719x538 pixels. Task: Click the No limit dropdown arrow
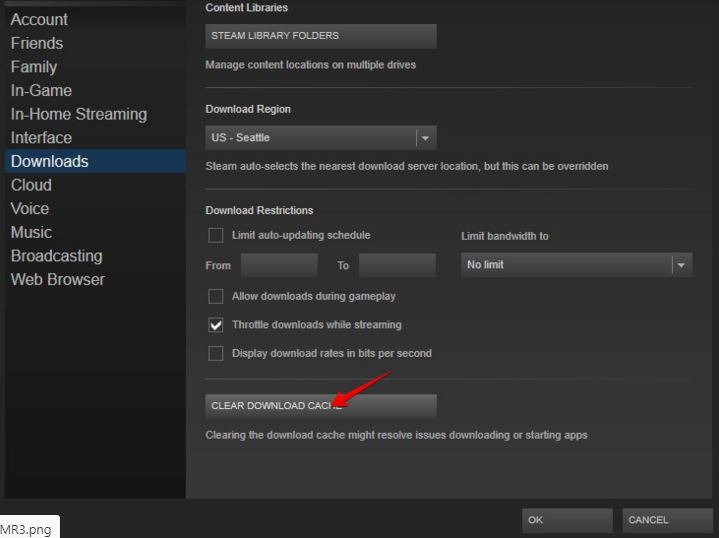click(681, 265)
